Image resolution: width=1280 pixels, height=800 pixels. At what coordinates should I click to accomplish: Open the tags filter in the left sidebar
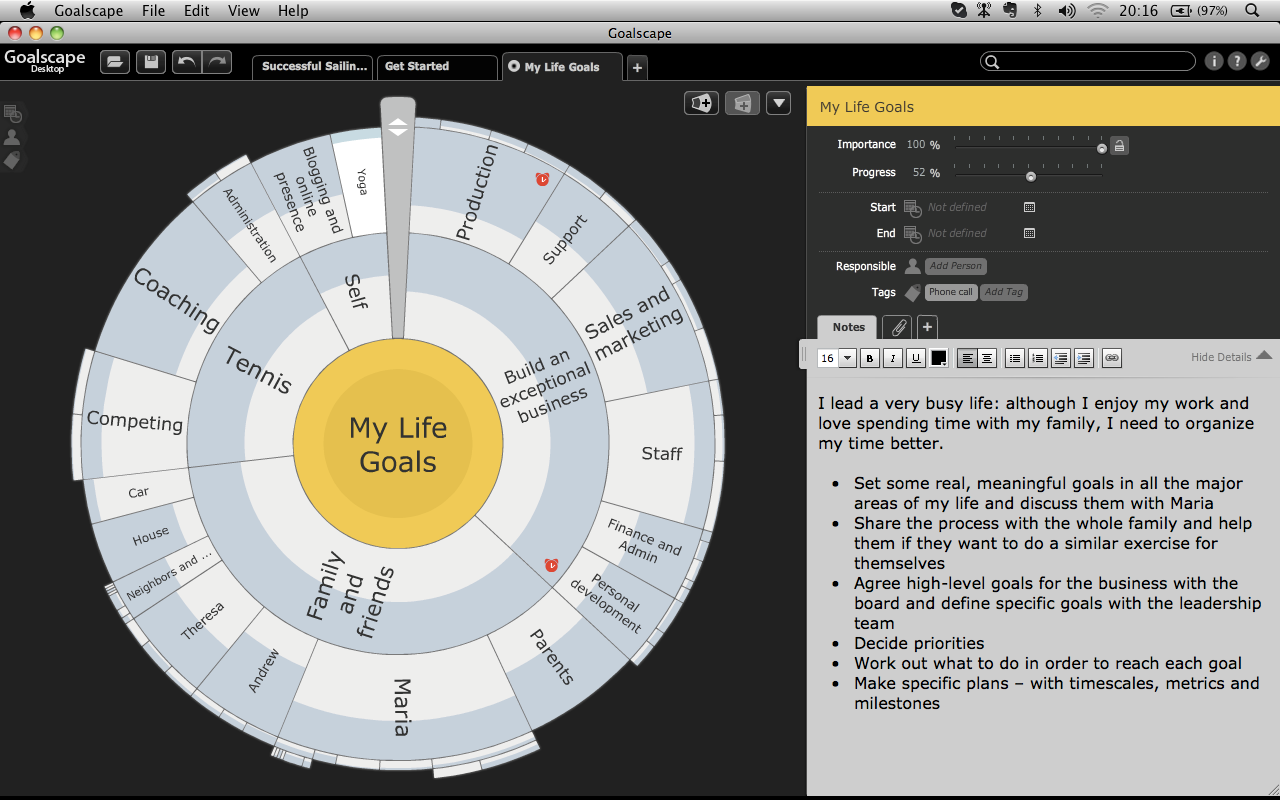13,160
